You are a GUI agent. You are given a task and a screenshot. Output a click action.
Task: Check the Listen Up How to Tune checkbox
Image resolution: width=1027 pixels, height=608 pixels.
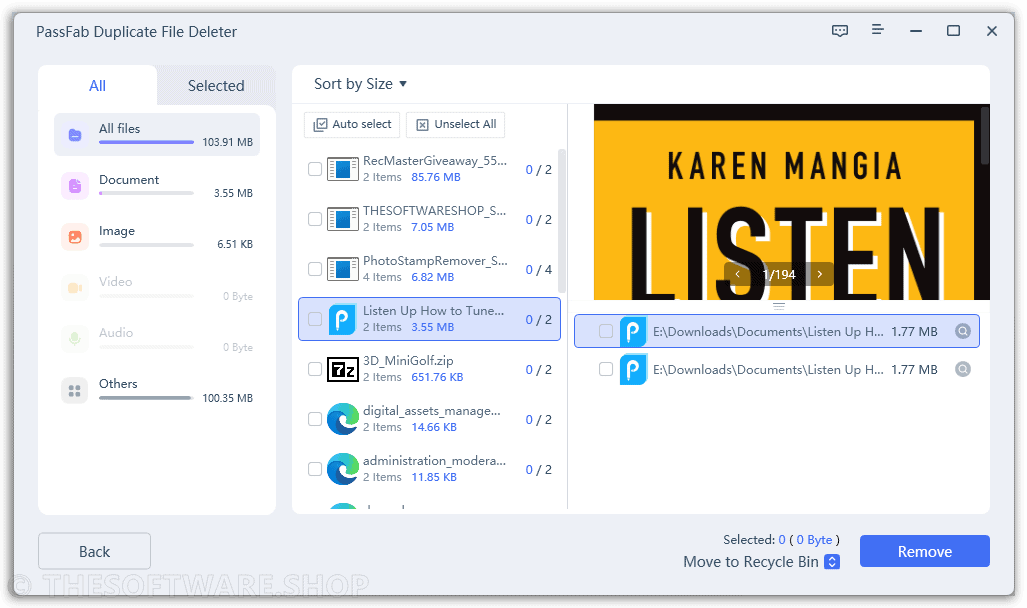[315, 319]
